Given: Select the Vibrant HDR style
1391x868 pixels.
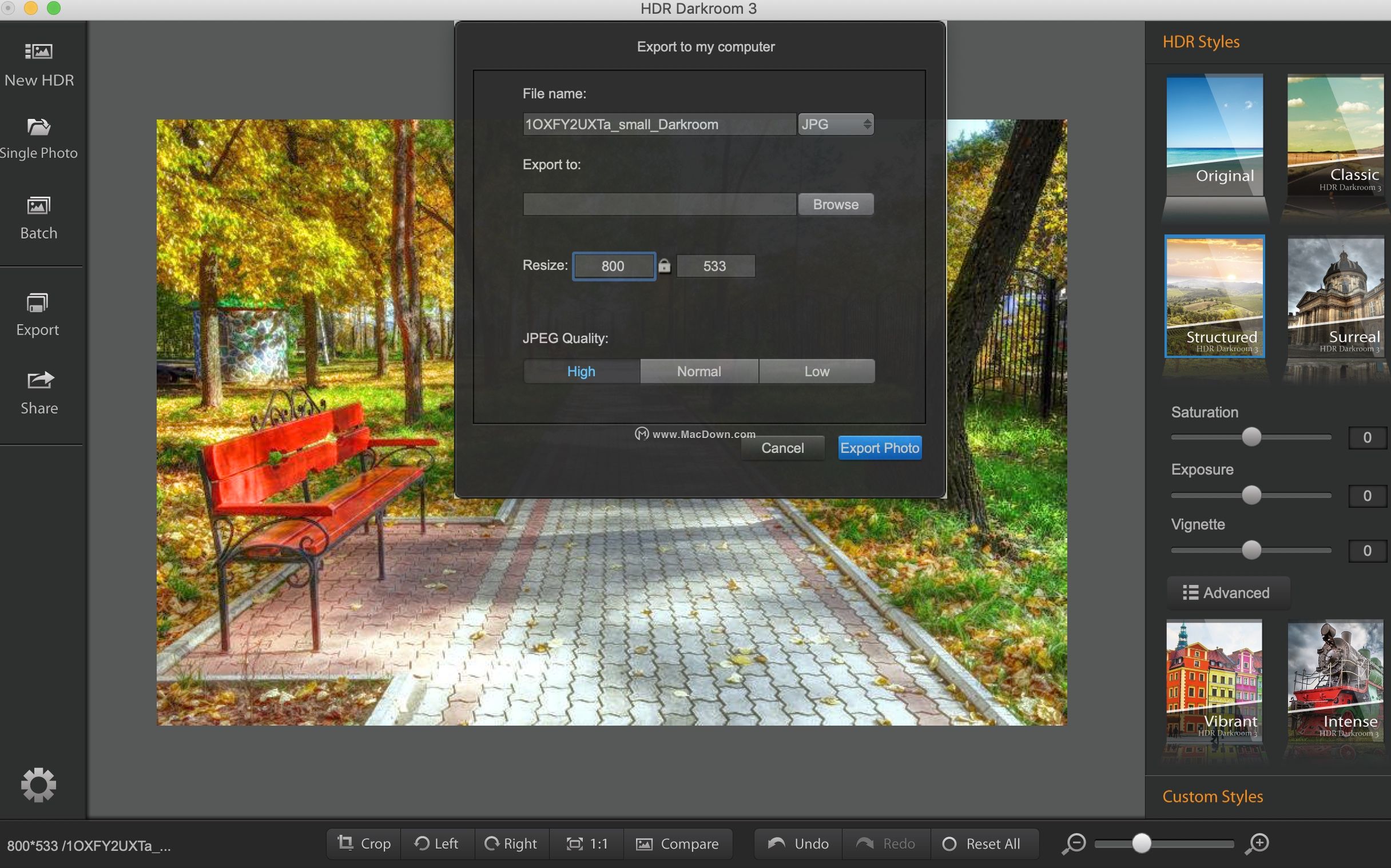Looking at the screenshot, I should 1214,681.
